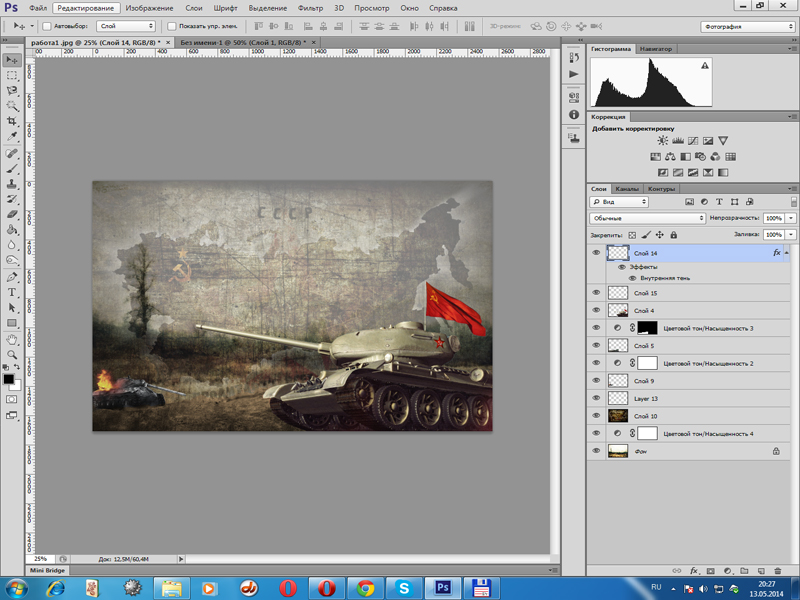
Task: Open the Обычные blend mode dropdown
Action: pyautogui.click(x=647, y=218)
